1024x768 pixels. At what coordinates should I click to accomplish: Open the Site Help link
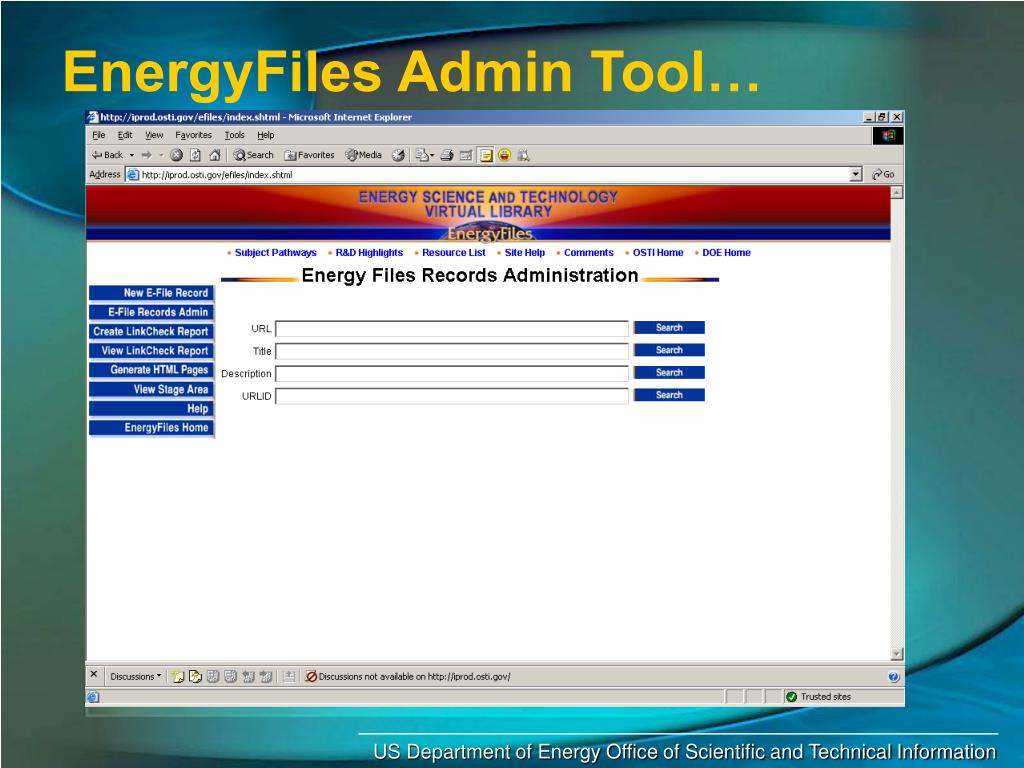[x=524, y=253]
